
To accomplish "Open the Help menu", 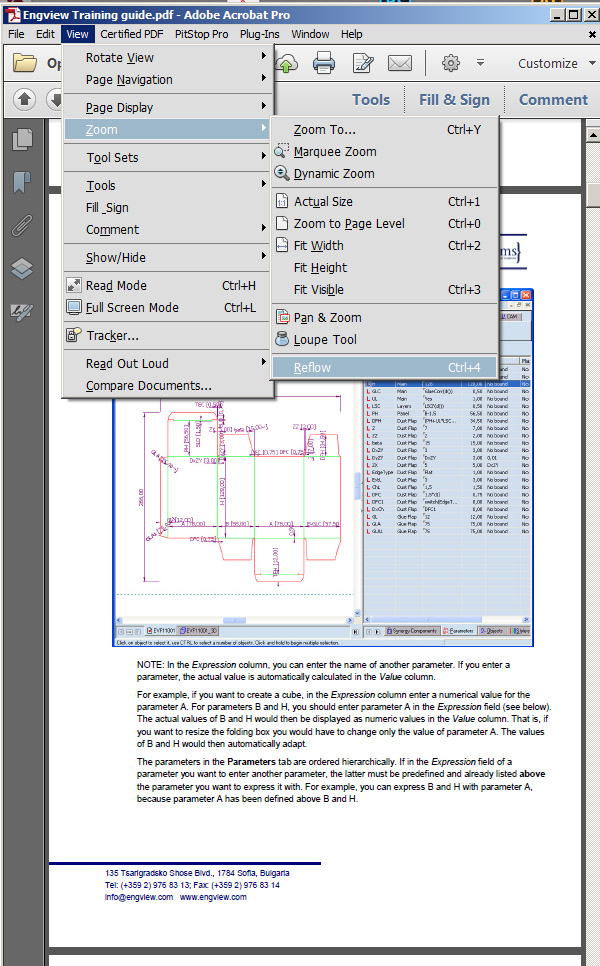I will [x=351, y=34].
